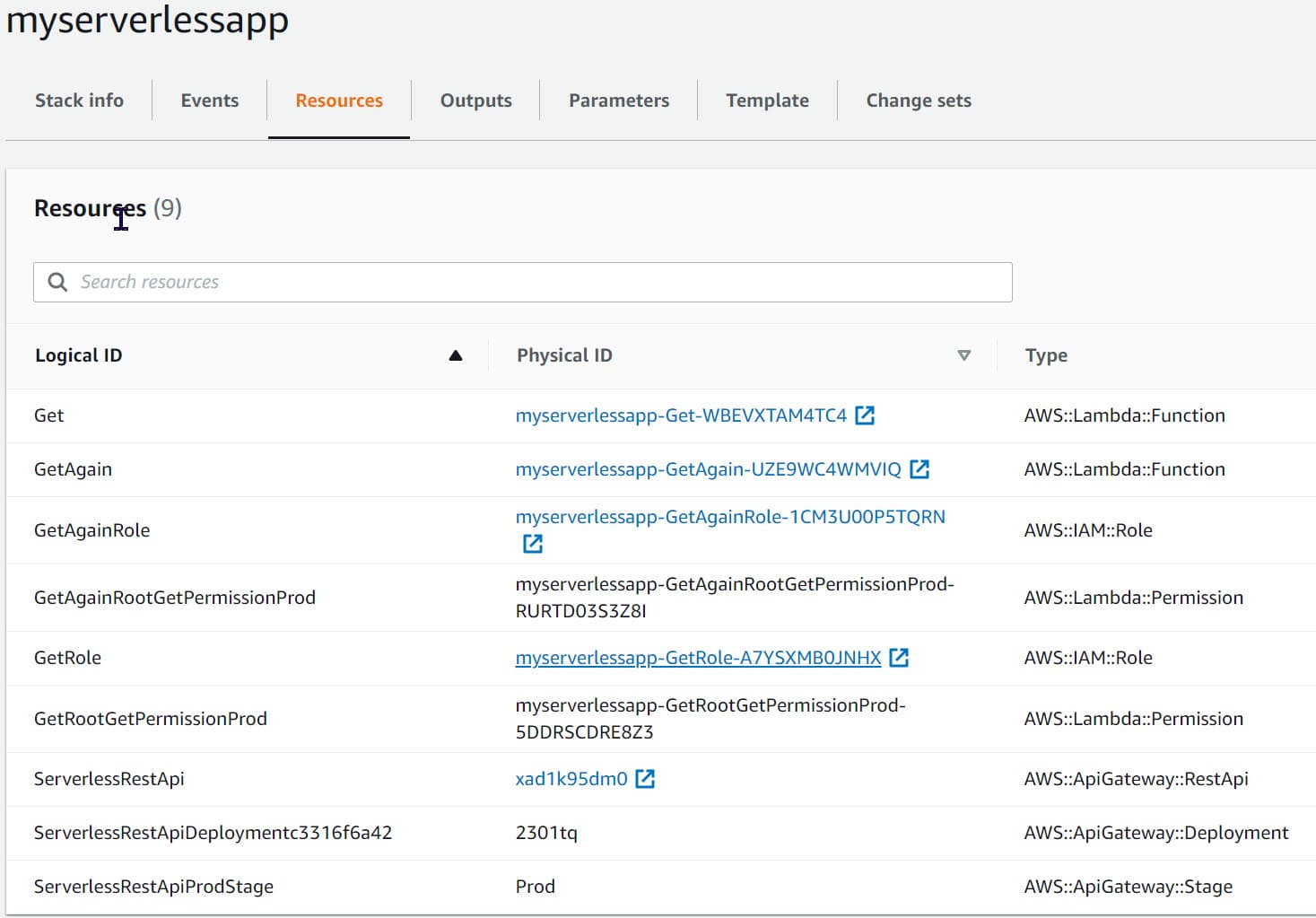This screenshot has height=918, width=1316.
Task: Open the Outputs tab
Action: click(476, 101)
